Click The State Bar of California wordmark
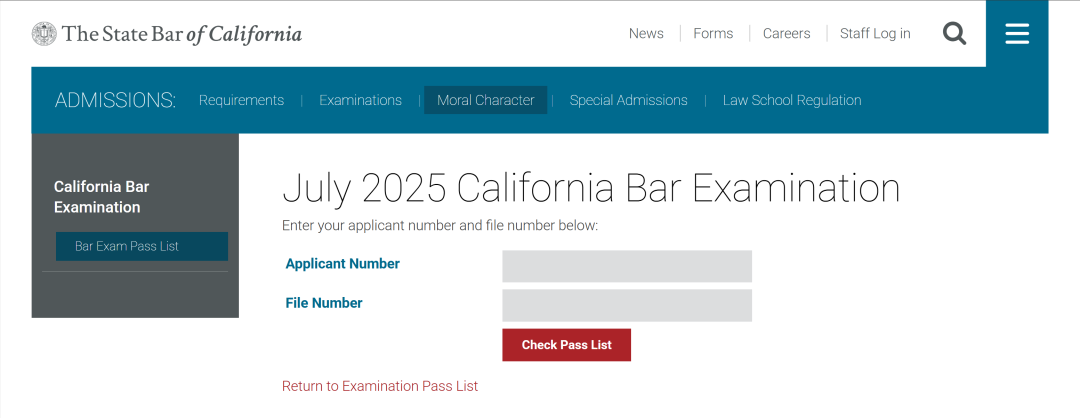This screenshot has height=418, width=1080. click(x=181, y=34)
